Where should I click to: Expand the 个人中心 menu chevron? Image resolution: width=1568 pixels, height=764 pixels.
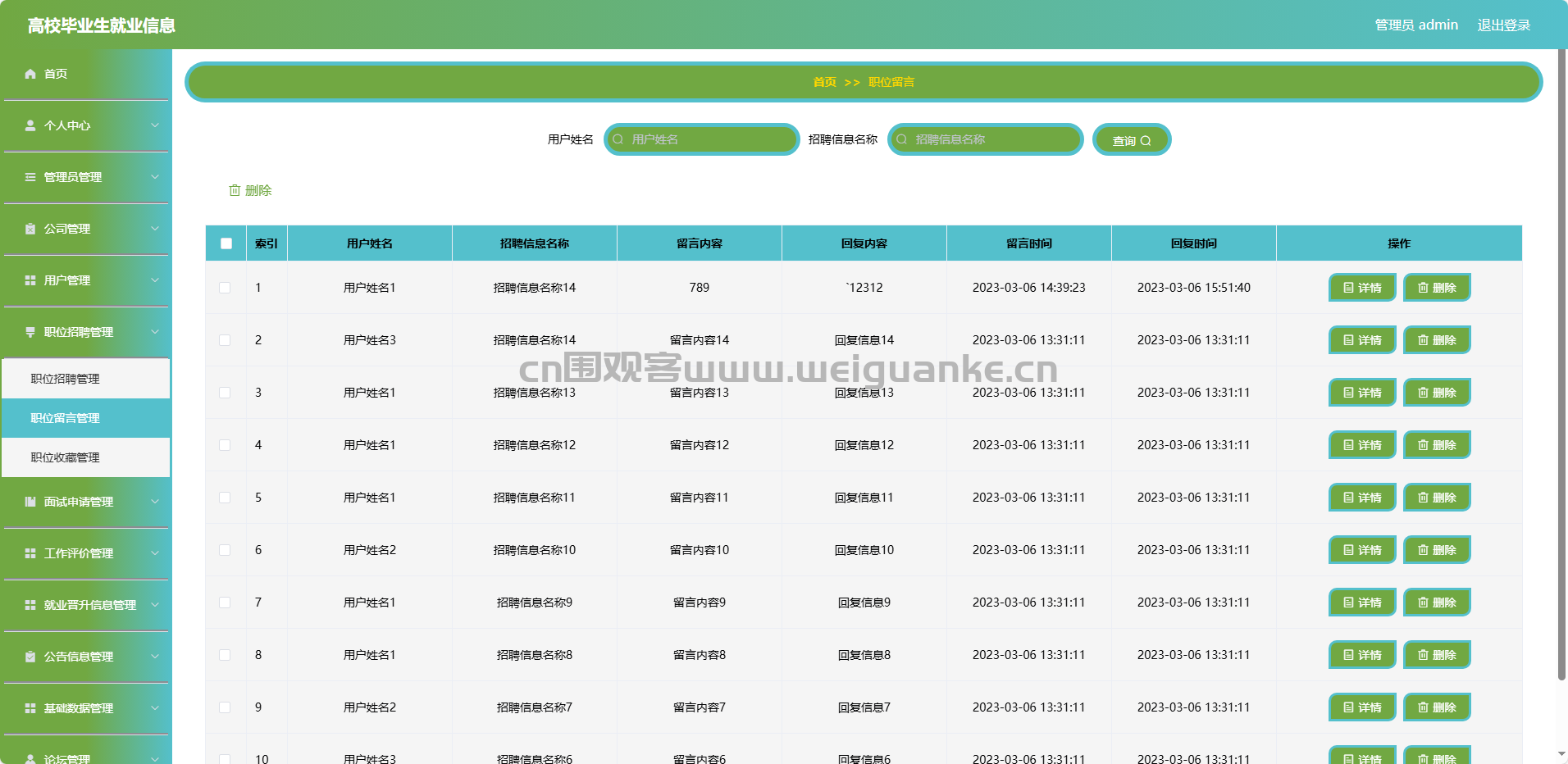point(155,125)
